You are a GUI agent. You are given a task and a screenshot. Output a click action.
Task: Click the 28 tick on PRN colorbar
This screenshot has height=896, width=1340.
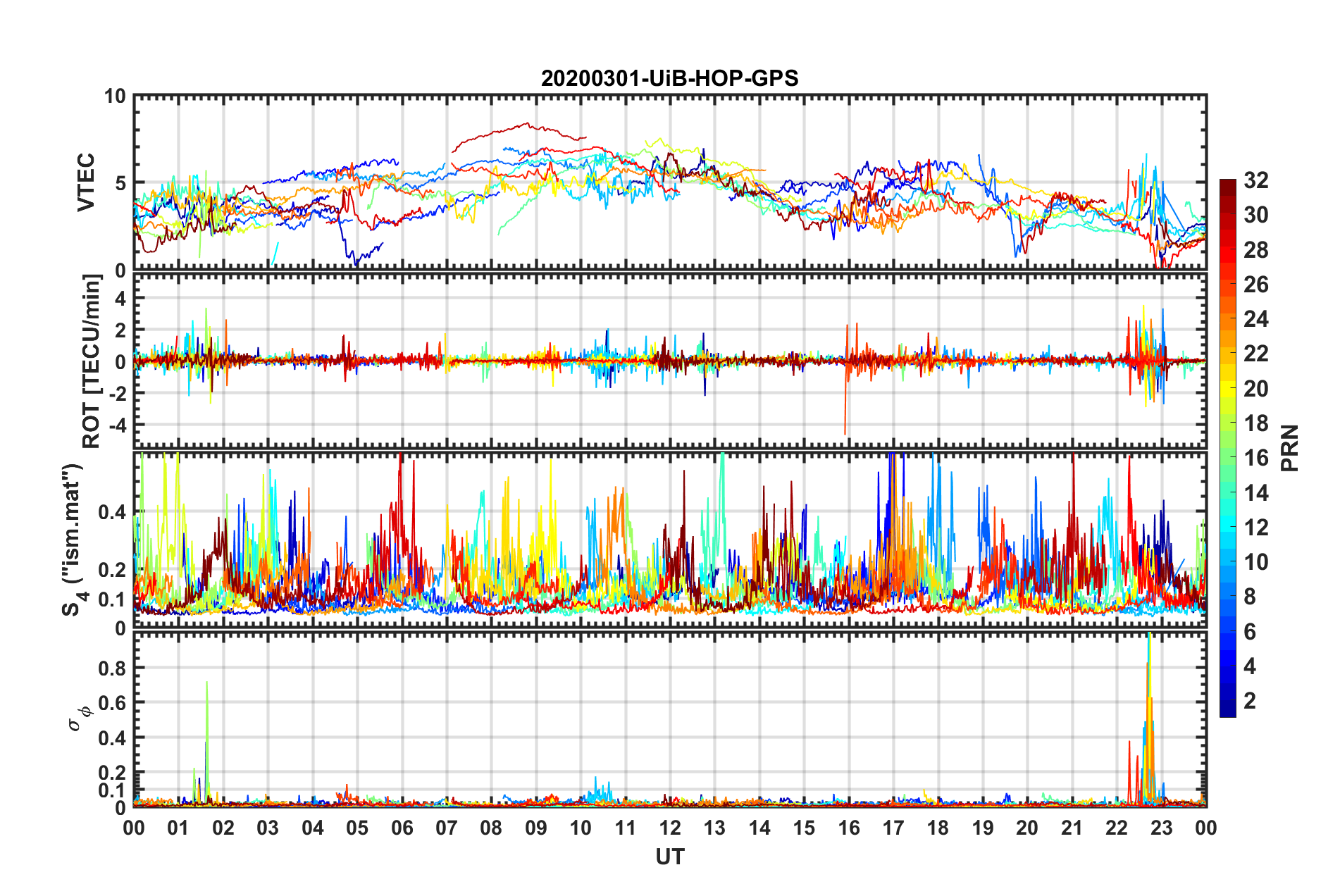pos(1255,250)
